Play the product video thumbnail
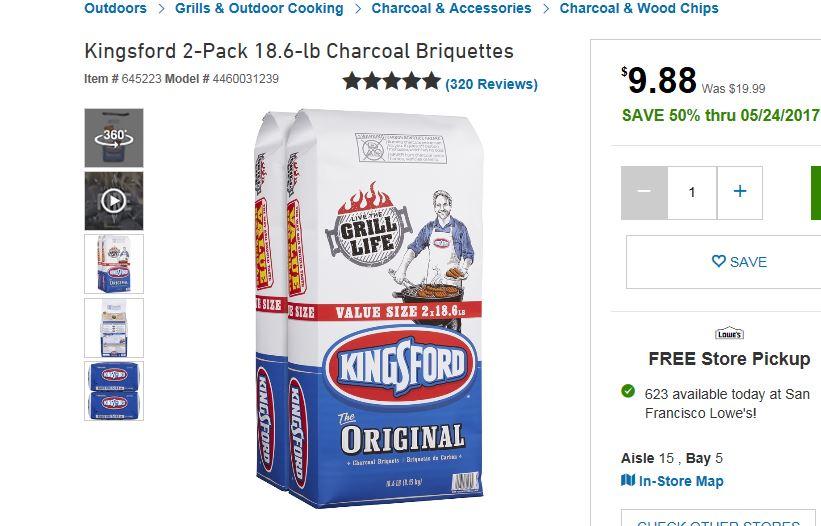Image resolution: width=821 pixels, height=526 pixels. (114, 201)
